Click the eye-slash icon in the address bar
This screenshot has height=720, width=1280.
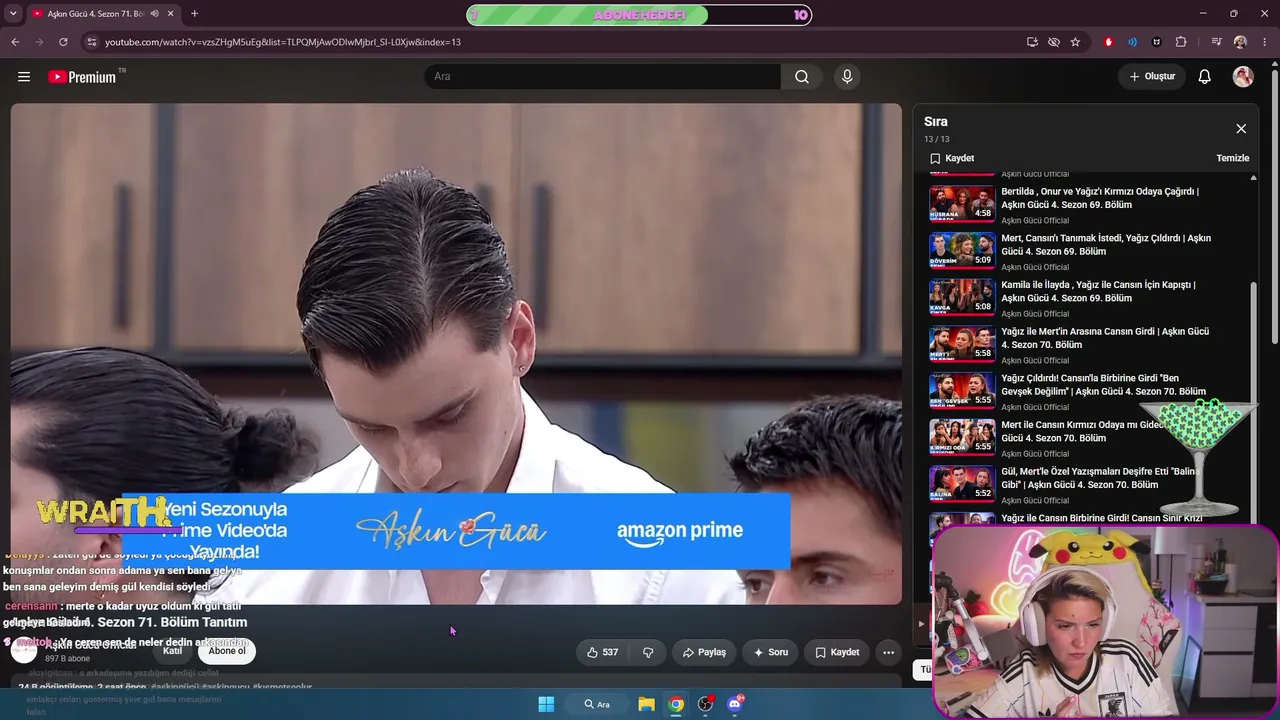coord(1054,42)
